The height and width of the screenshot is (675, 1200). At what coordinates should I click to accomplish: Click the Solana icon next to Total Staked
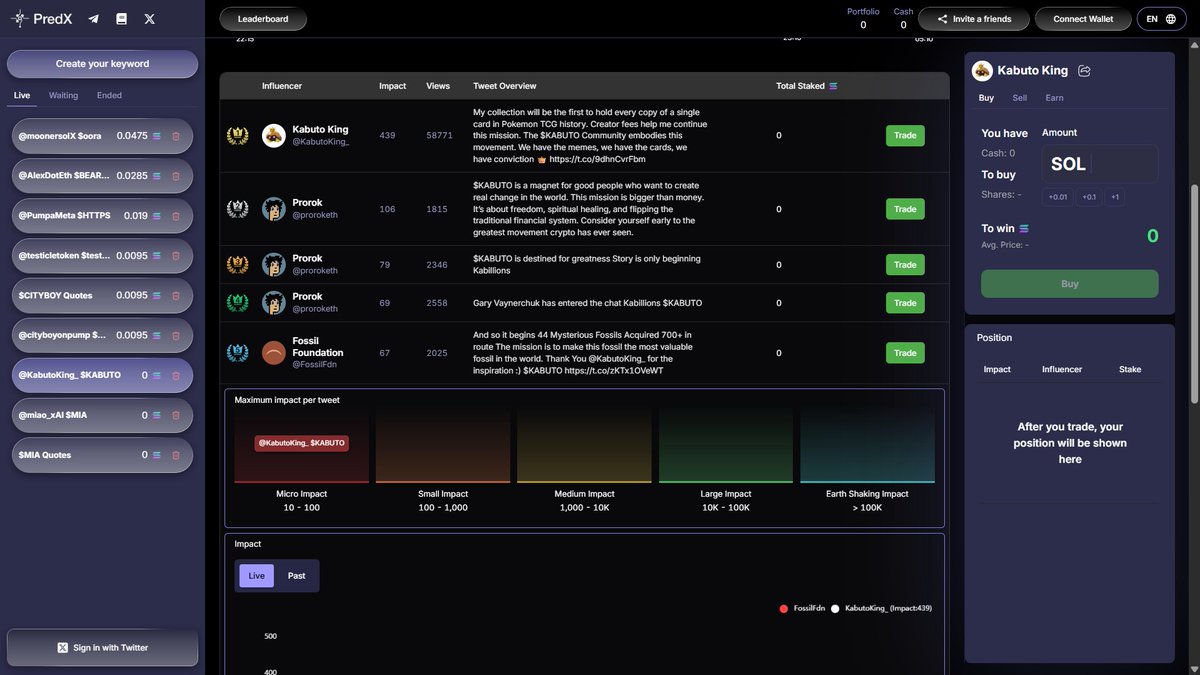[834, 86]
